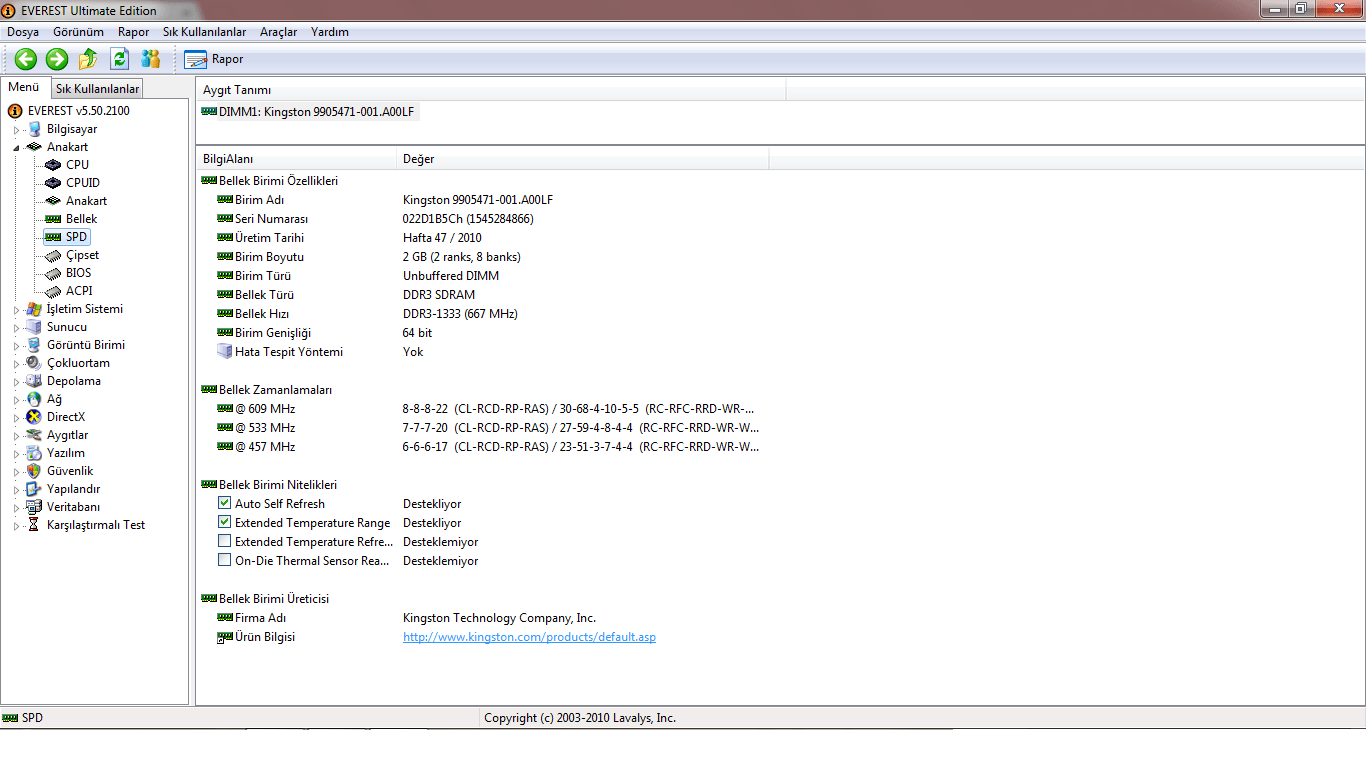Click the Sunucu server icon
The height and width of the screenshot is (768, 1366).
34,327
